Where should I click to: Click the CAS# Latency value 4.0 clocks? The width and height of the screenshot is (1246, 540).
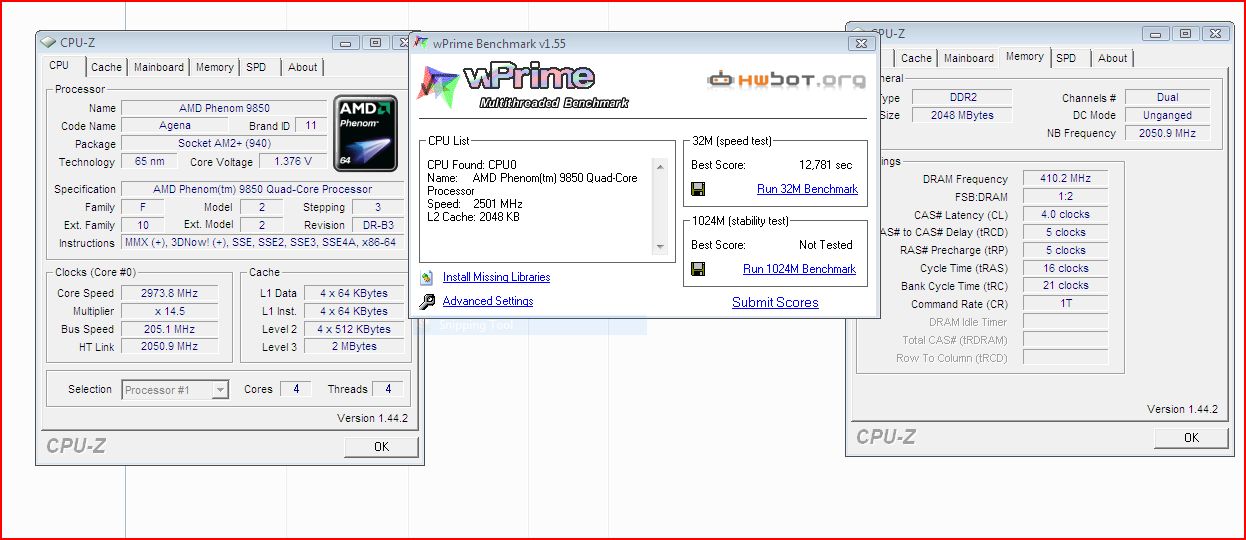click(x=1066, y=215)
